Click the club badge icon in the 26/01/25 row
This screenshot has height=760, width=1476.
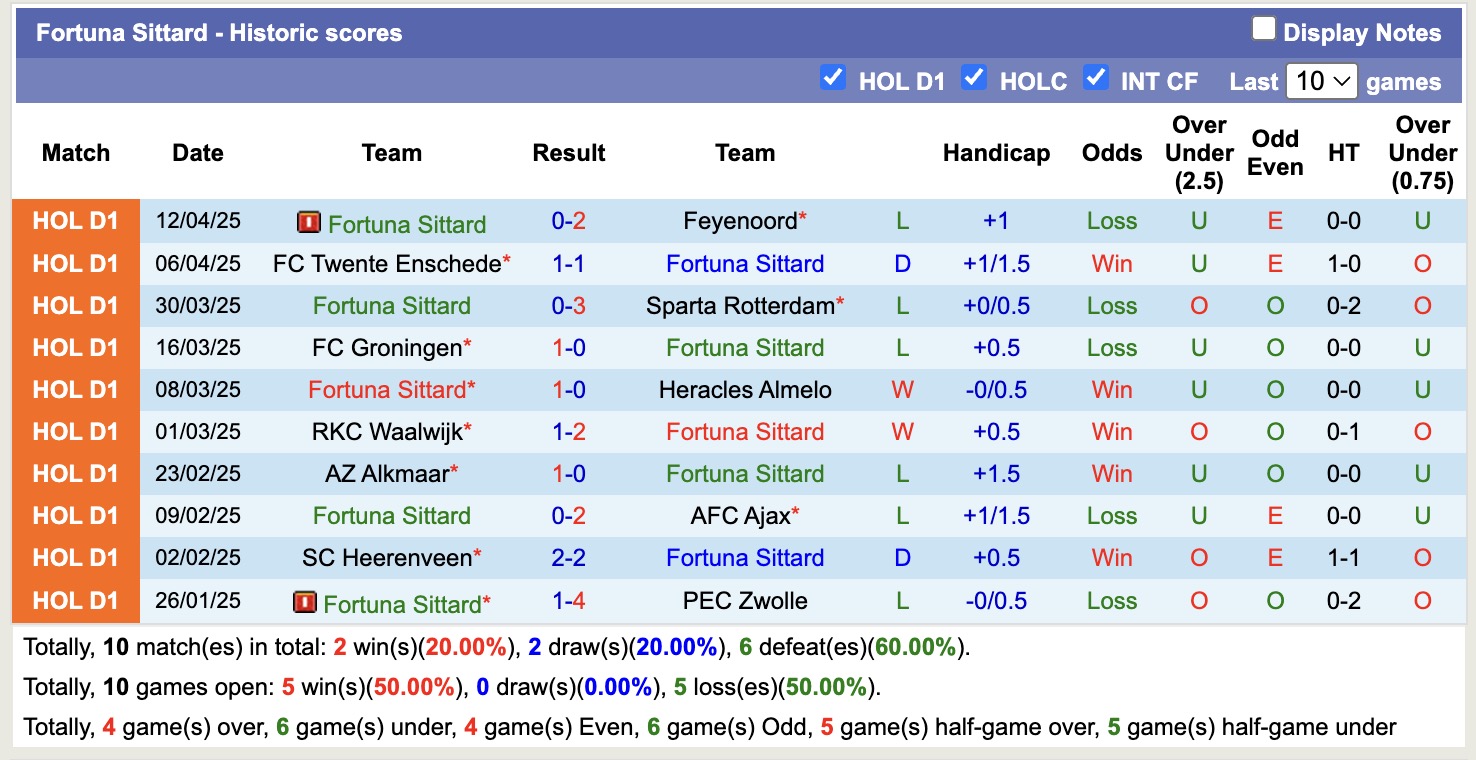[304, 600]
